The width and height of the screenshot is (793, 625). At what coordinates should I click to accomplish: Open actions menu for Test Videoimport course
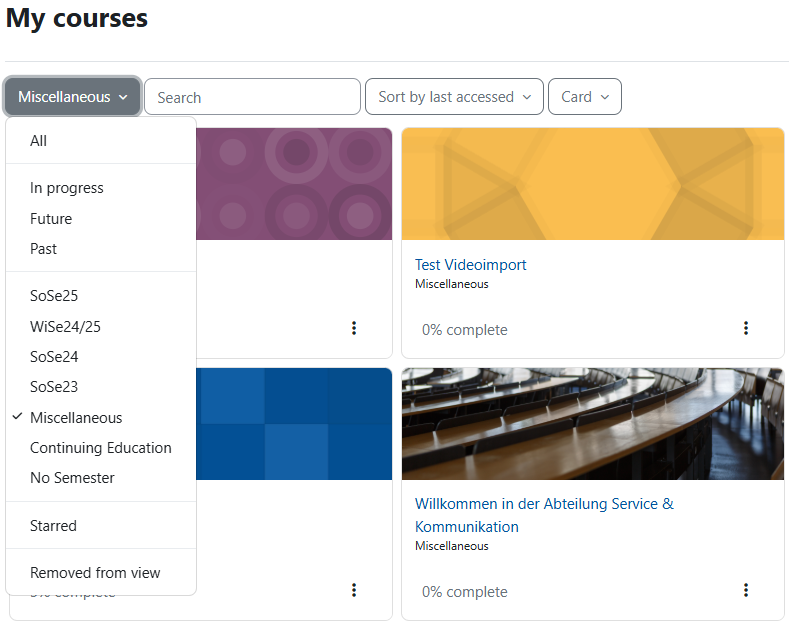click(x=745, y=328)
